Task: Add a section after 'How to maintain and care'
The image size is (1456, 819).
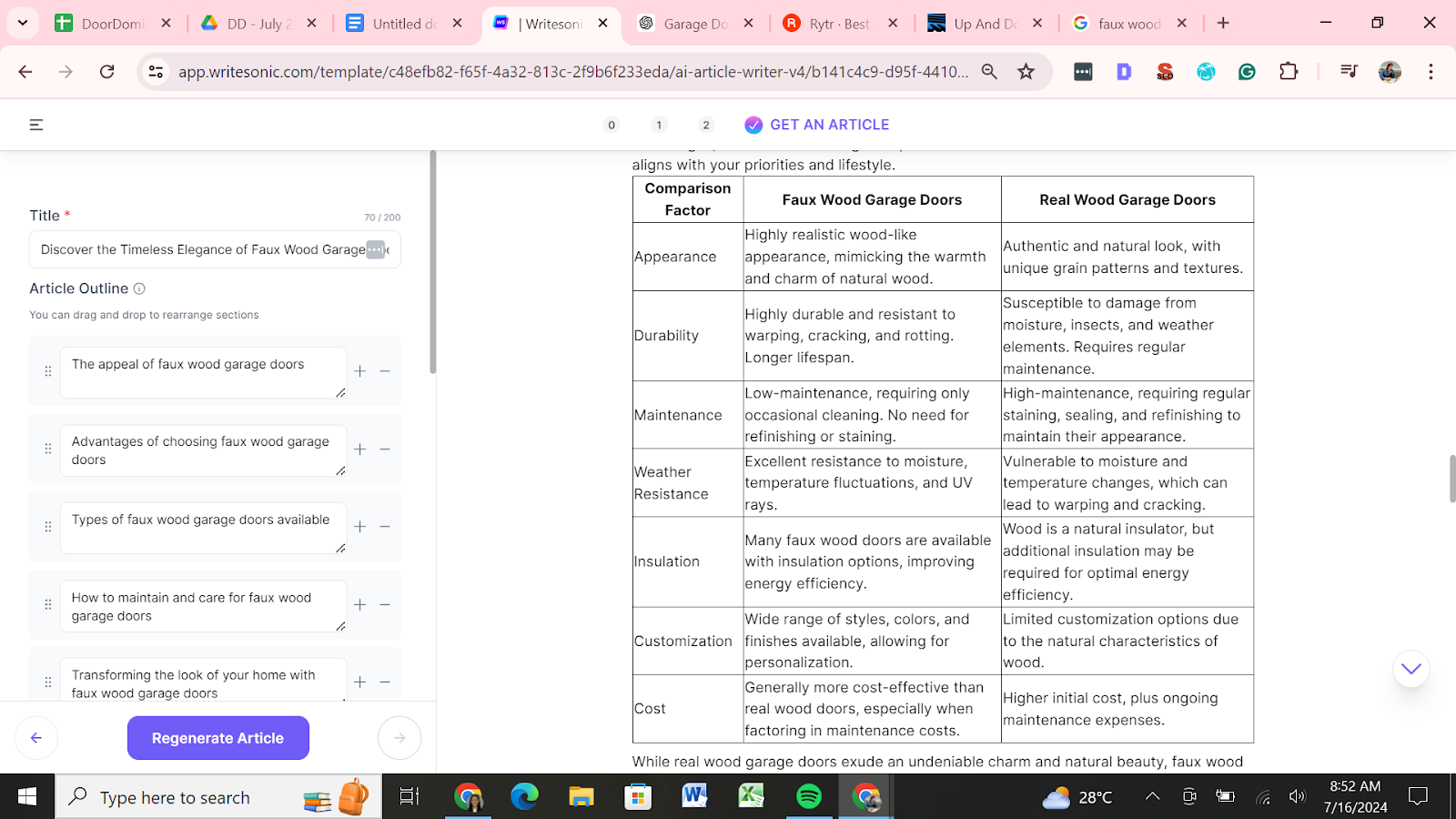Action: point(360,605)
